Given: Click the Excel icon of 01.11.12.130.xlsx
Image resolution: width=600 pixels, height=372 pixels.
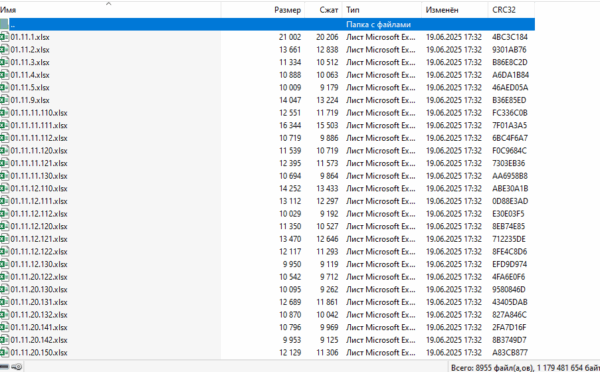Looking at the screenshot, I should click(x=4, y=264).
